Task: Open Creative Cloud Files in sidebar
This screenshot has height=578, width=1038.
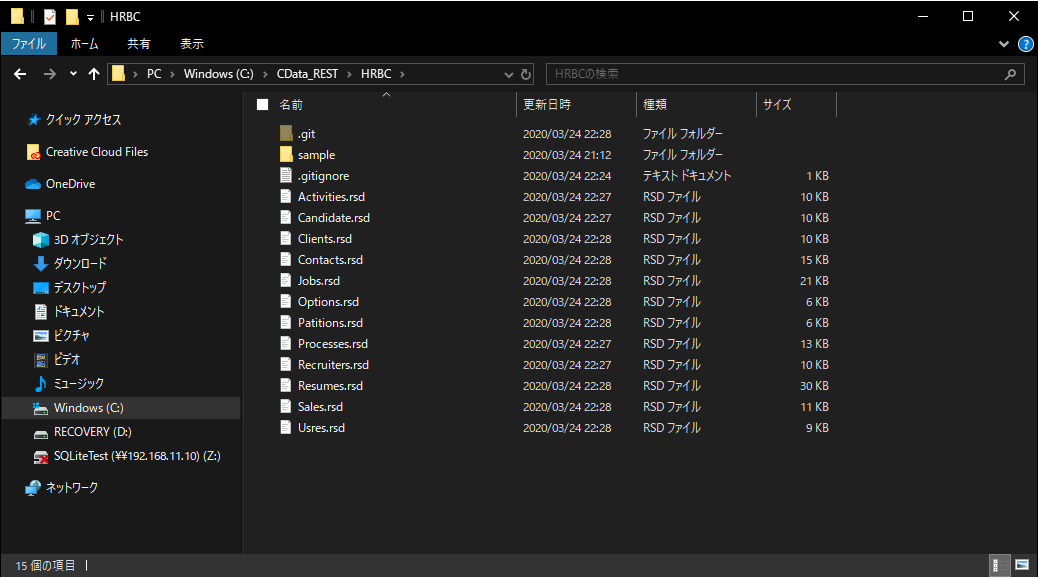Action: 97,152
